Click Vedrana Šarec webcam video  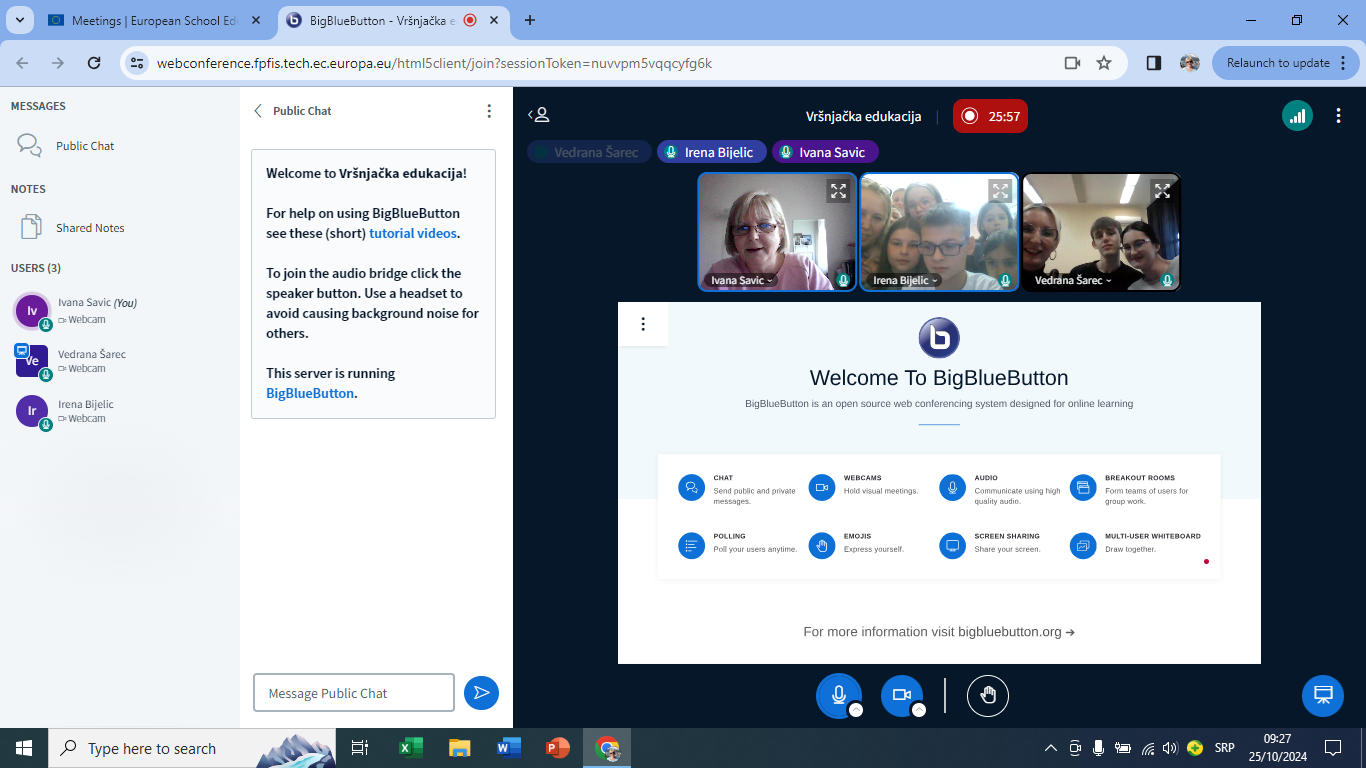(1101, 232)
